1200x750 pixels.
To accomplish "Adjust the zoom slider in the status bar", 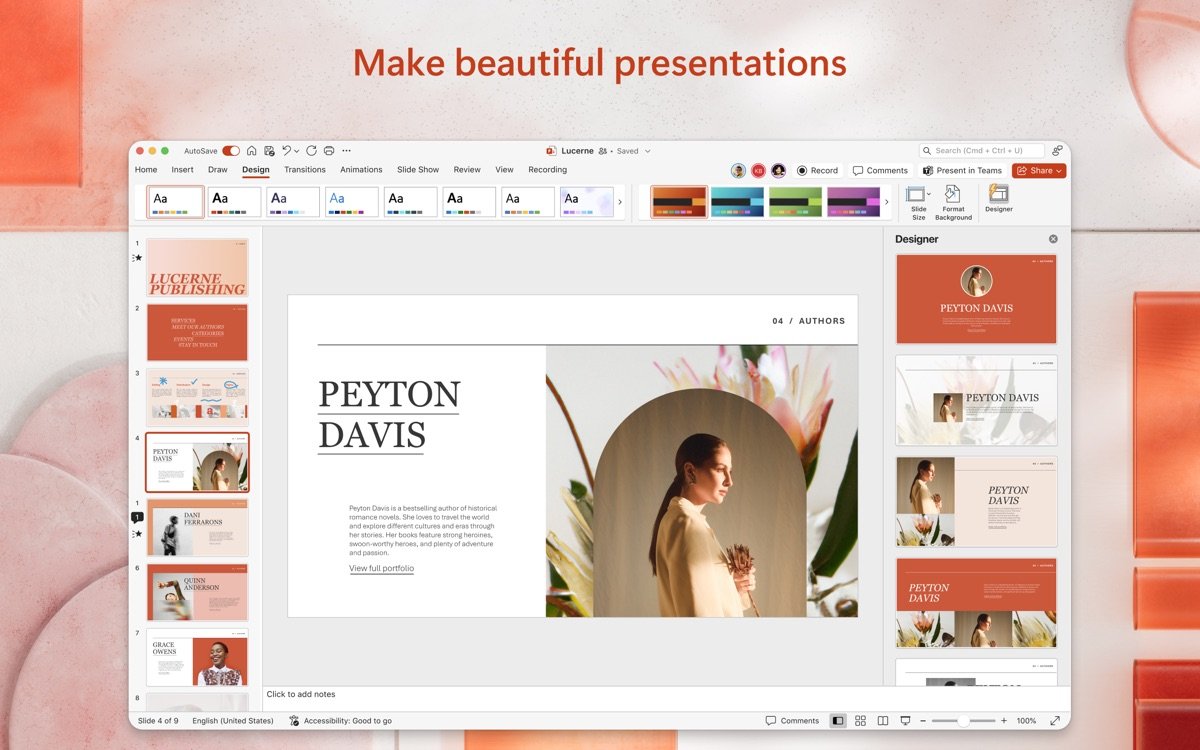I will coord(964,720).
